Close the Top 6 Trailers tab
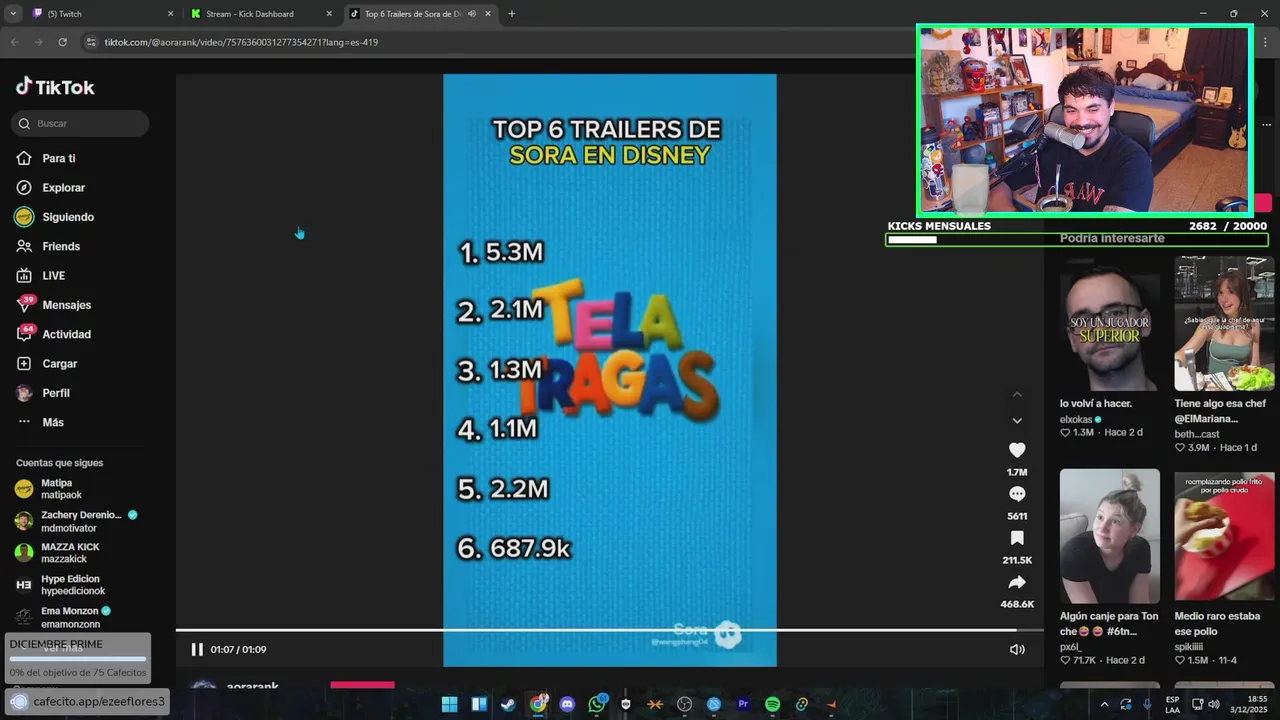1280x720 pixels. pyautogui.click(x=488, y=14)
